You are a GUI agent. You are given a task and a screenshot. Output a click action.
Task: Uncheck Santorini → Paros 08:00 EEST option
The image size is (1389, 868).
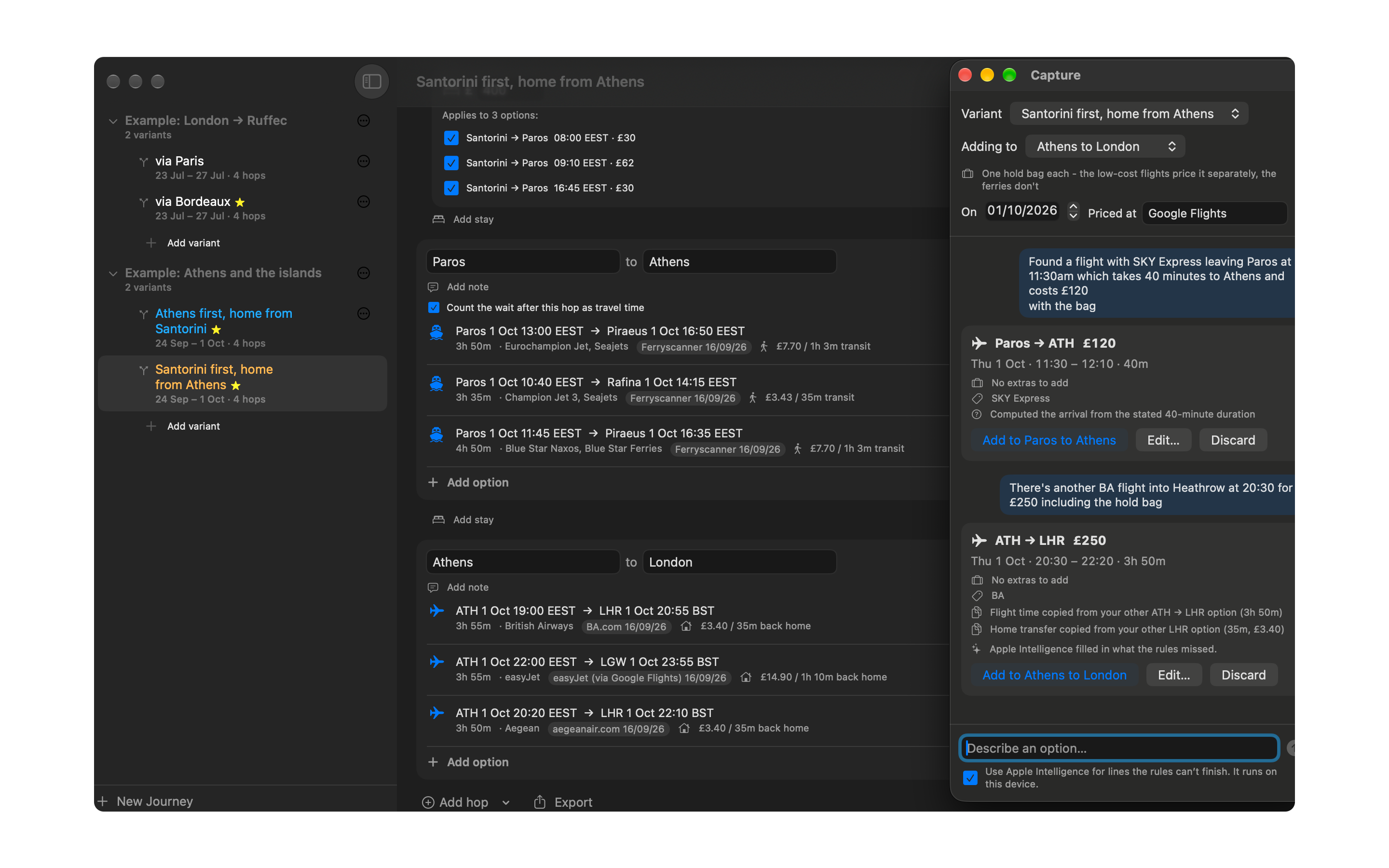click(451, 138)
